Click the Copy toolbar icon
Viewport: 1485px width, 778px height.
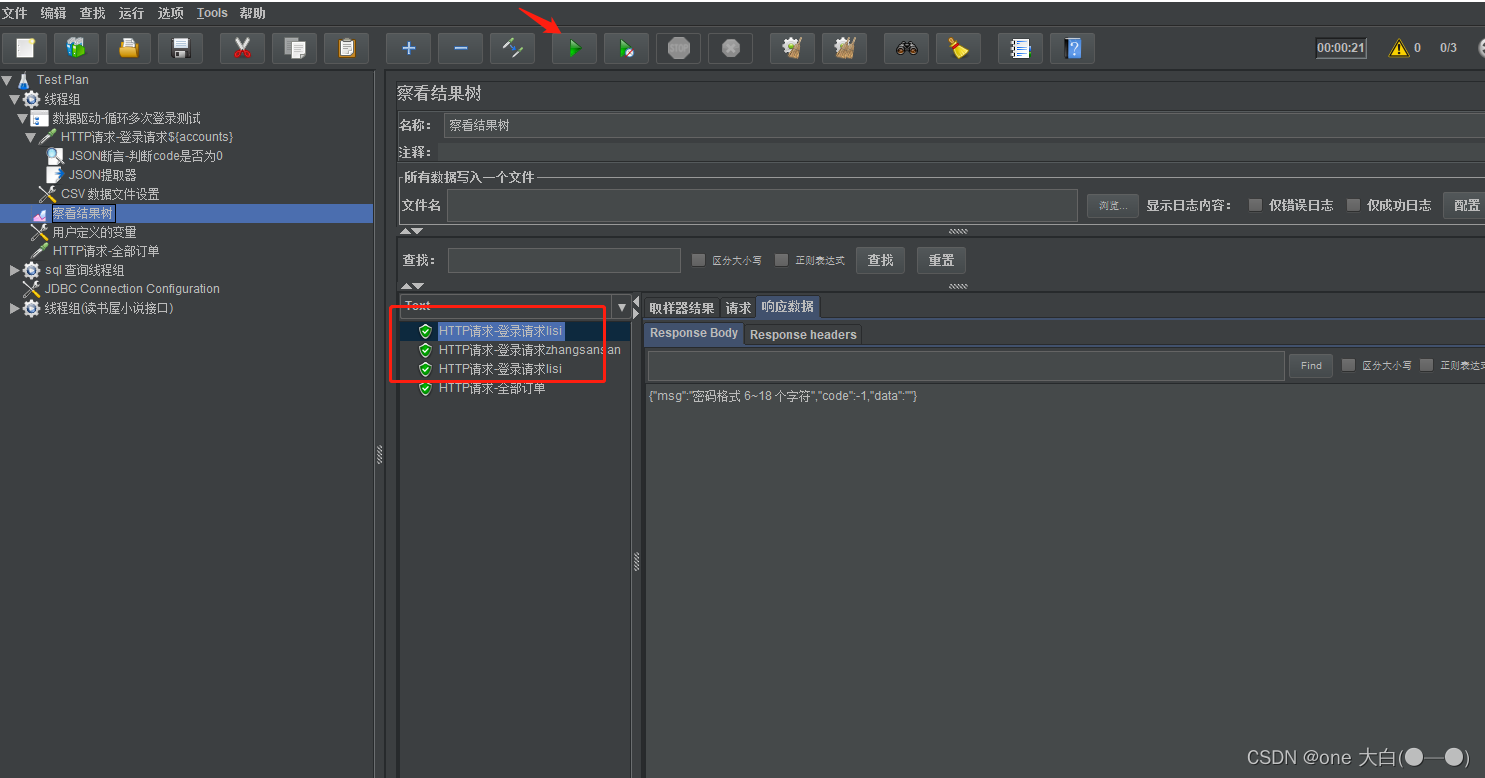[x=294, y=48]
